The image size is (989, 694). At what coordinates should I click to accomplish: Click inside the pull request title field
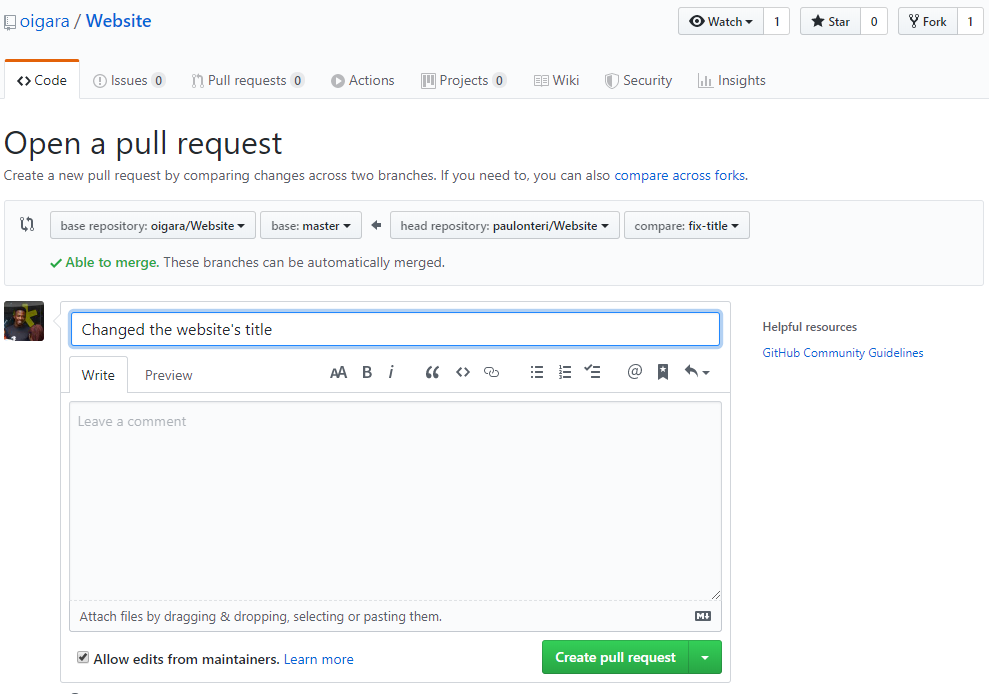pyautogui.click(x=394, y=328)
